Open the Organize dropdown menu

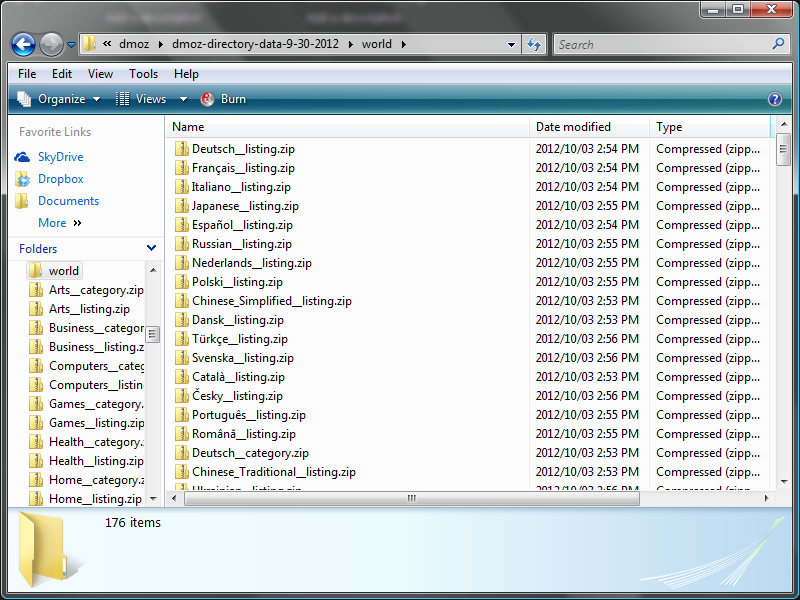pyautogui.click(x=59, y=99)
